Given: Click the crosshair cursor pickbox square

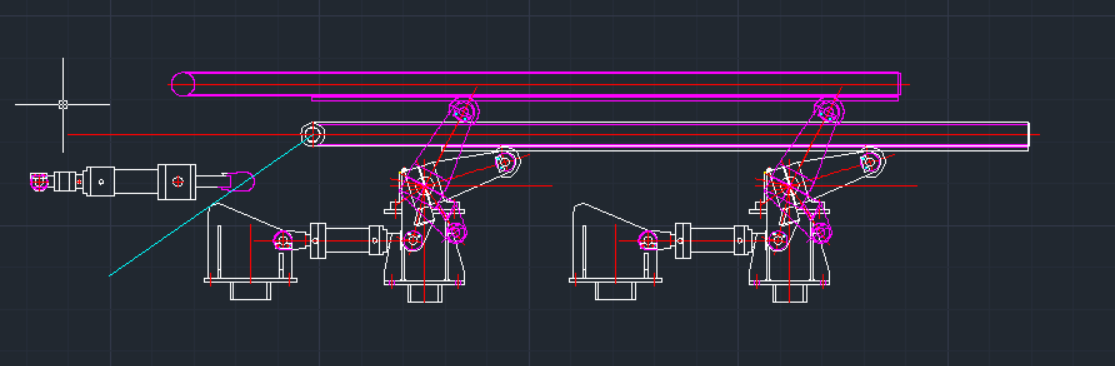Looking at the screenshot, I should (63, 104).
